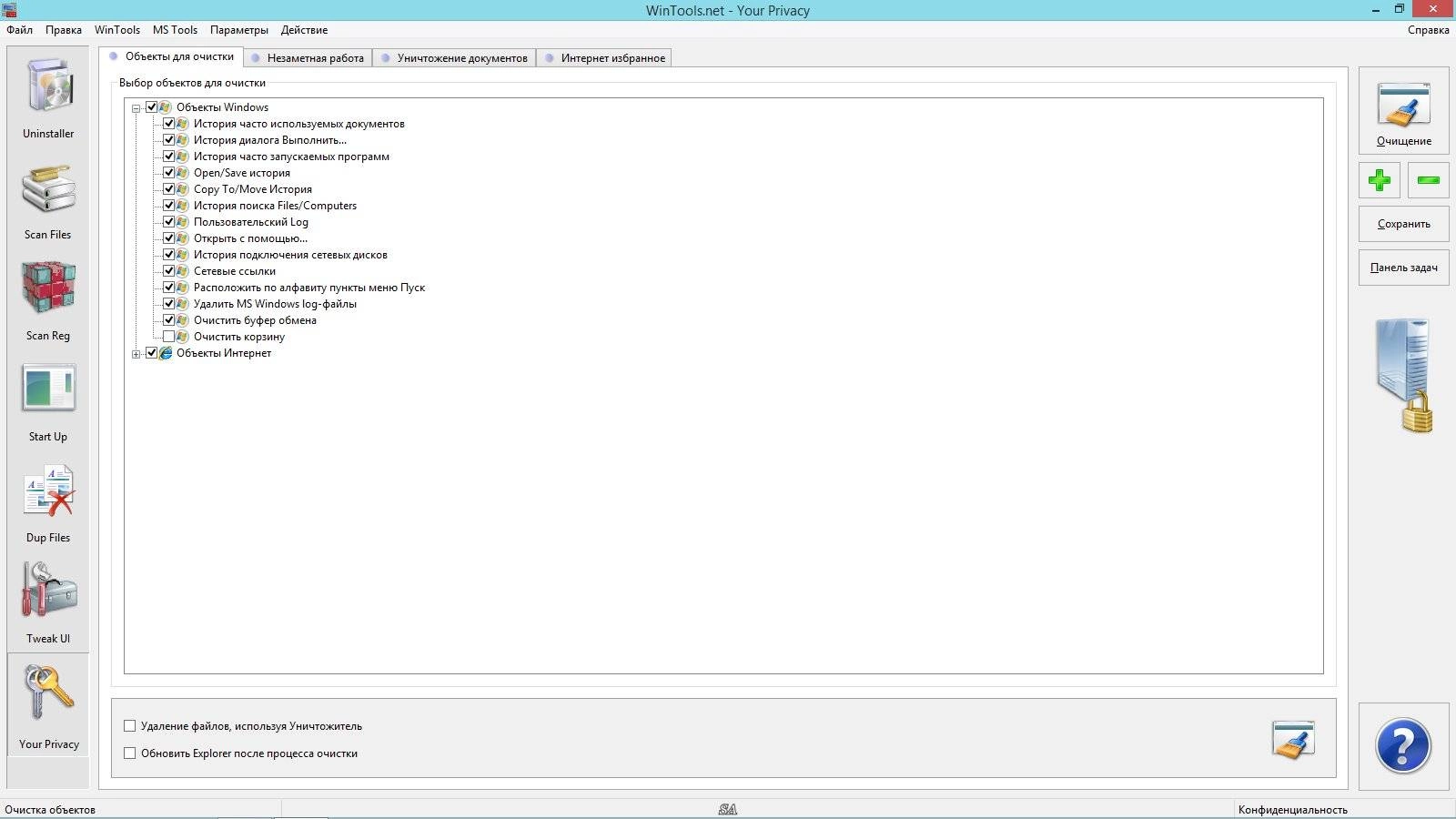Enable Удаление файлов, используя Уничтожитель

tap(130, 726)
